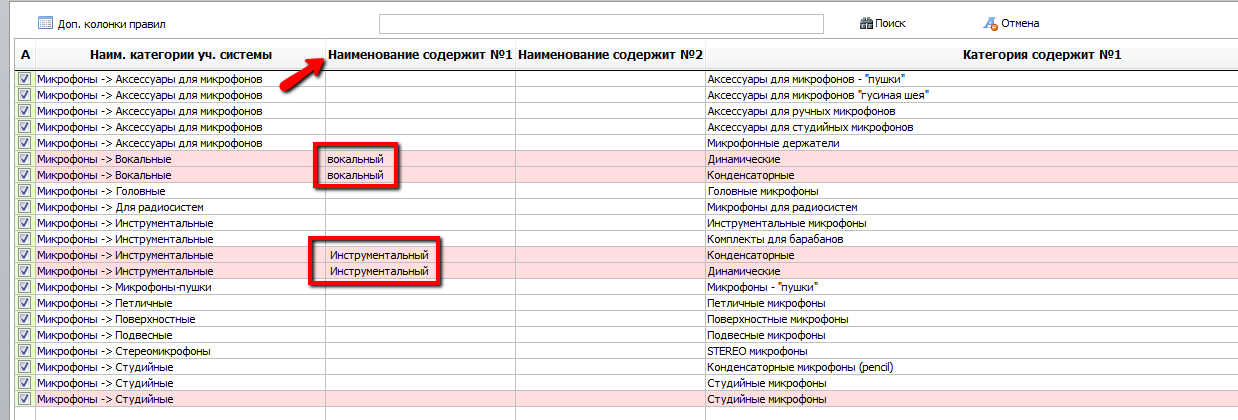The width and height of the screenshot is (1238, 420).
Task: Sort by 'Наим. категории уч. системы' header
Action: [x=180, y=55]
